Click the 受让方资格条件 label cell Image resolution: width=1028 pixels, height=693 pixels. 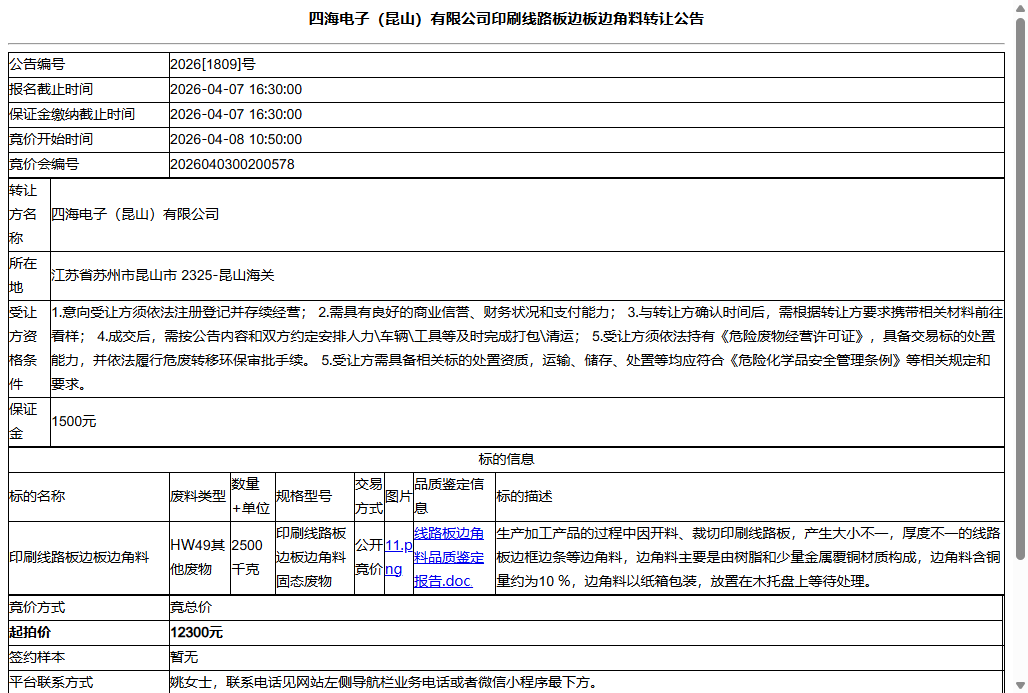(x=30, y=348)
